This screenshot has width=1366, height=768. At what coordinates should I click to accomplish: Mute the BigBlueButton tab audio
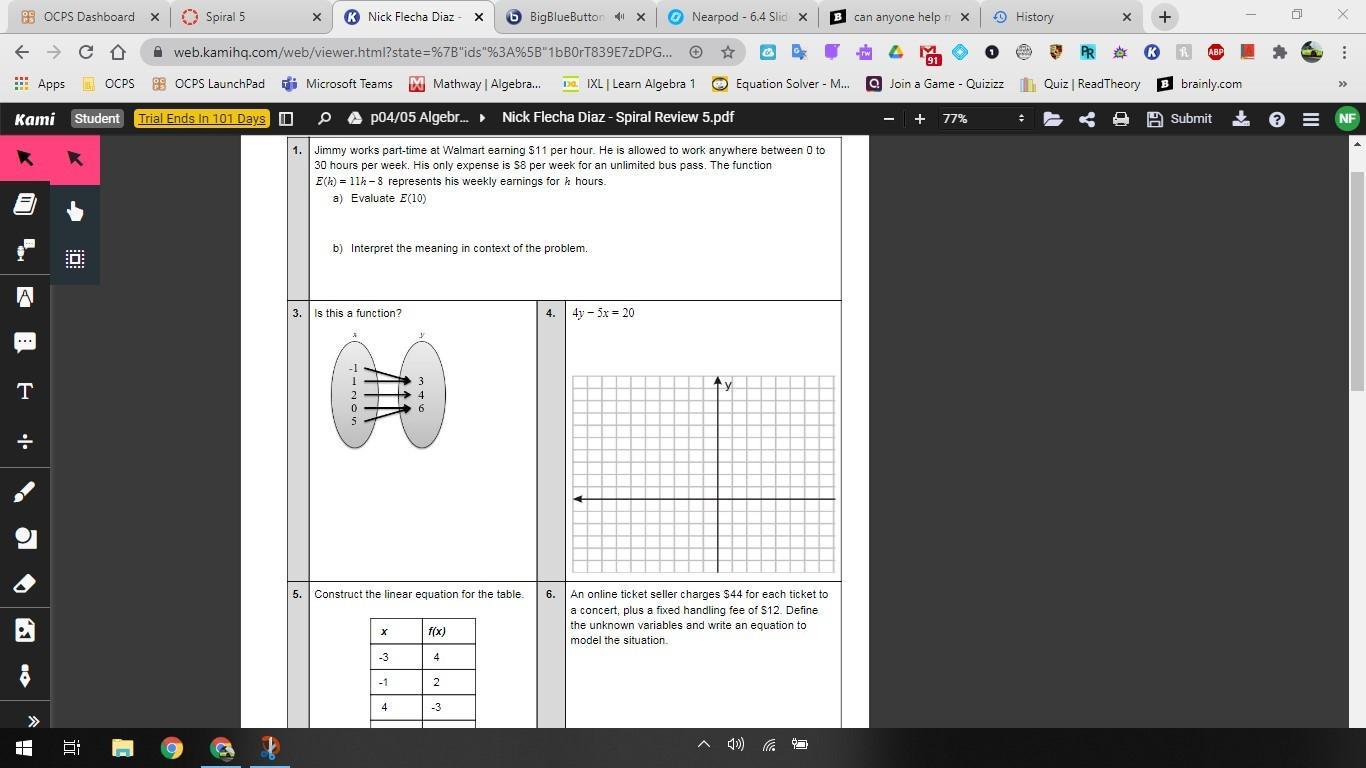tap(620, 17)
